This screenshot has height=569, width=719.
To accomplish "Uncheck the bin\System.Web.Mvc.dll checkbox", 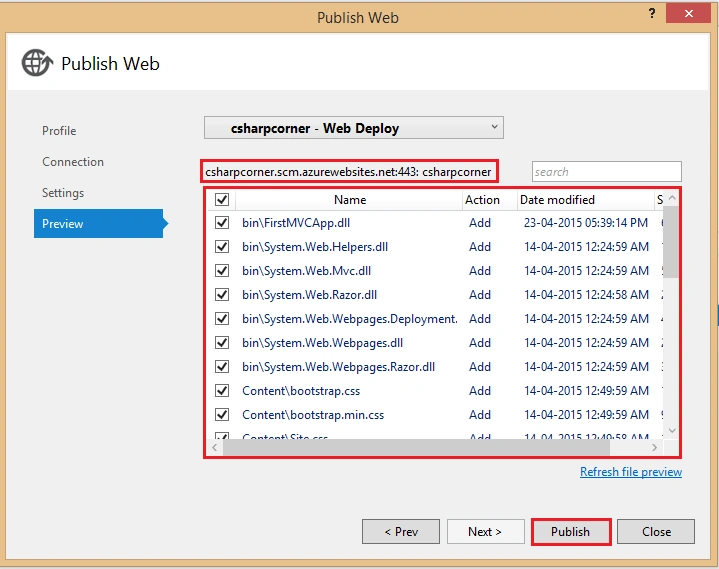I will click(x=222, y=271).
